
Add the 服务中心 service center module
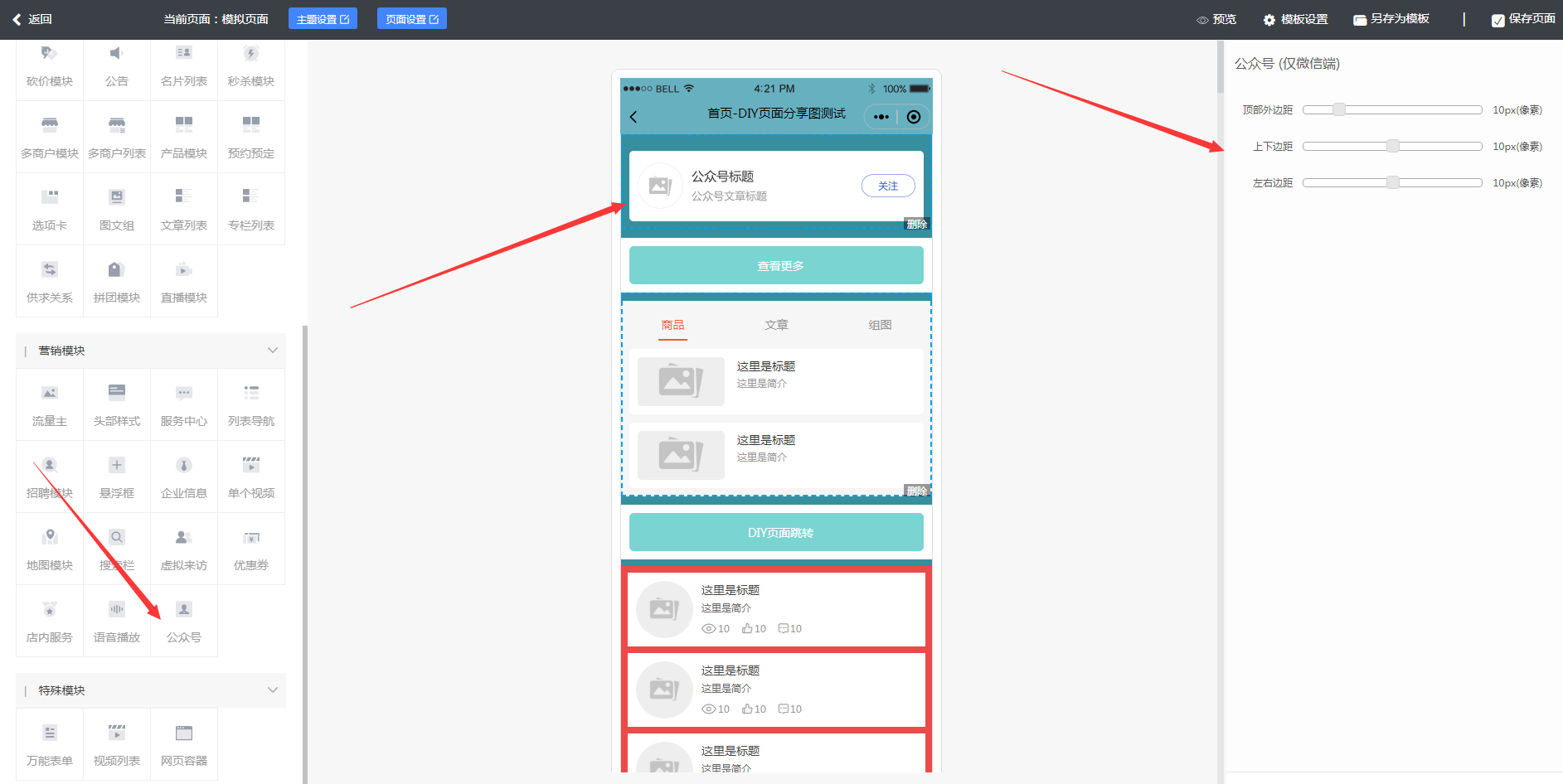[184, 405]
